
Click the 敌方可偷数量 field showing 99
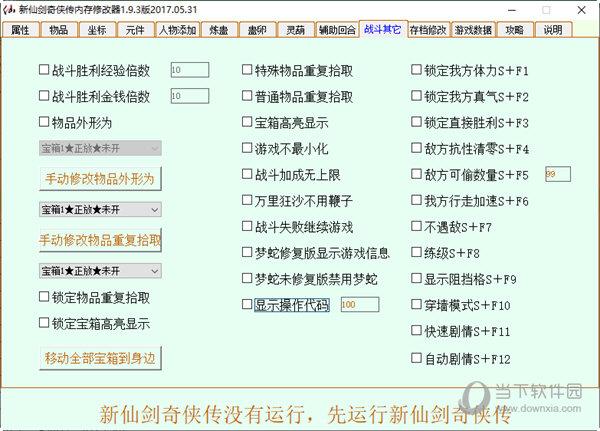(x=558, y=174)
